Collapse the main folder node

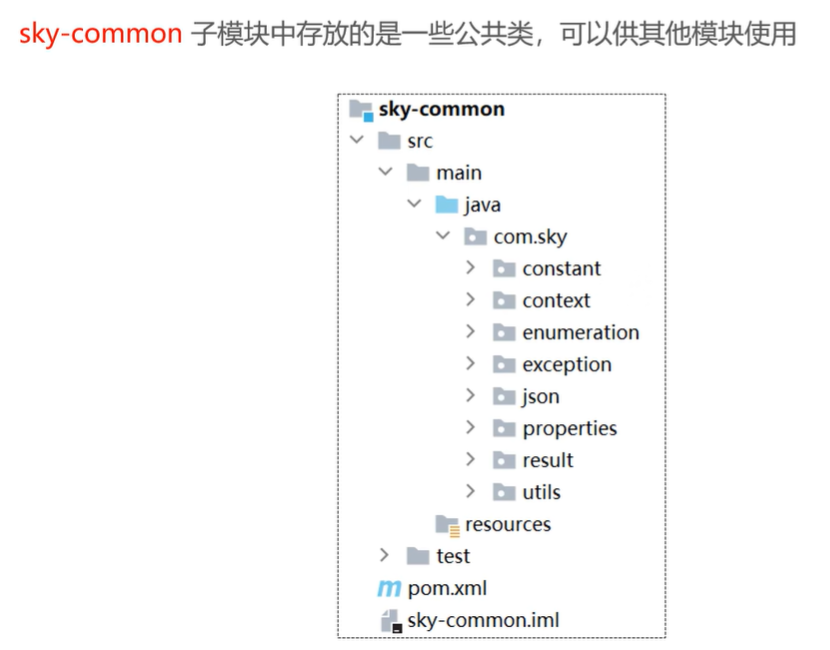click(386, 172)
